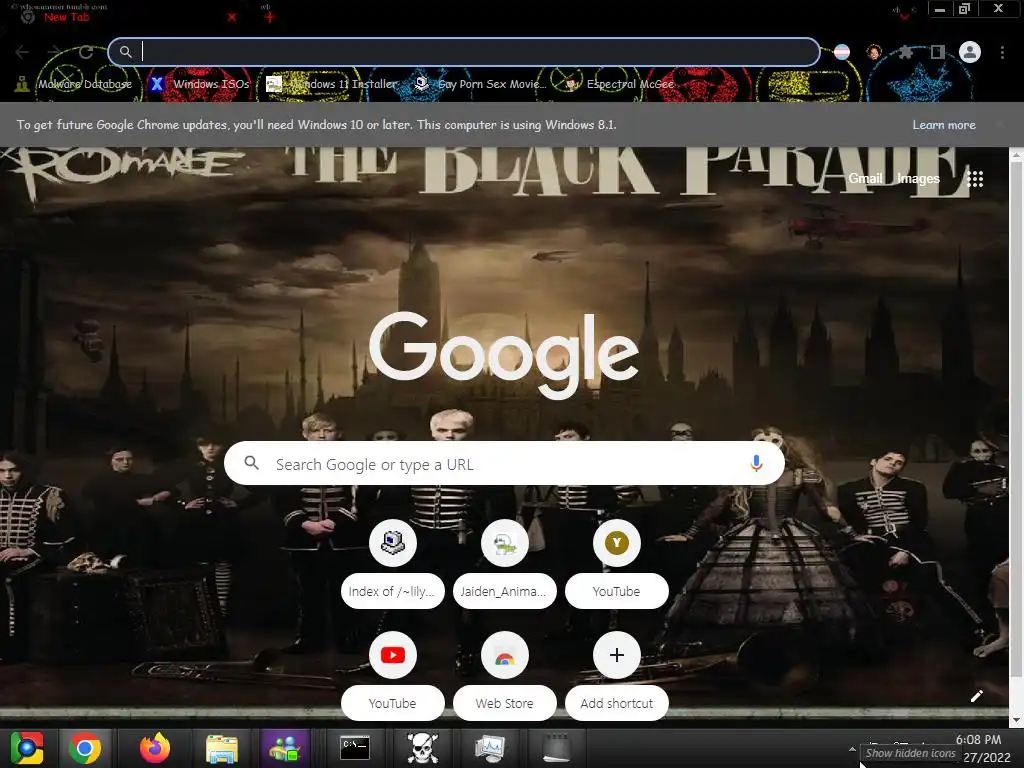
Task: Click the Chrome back arrow
Action: click(22, 52)
